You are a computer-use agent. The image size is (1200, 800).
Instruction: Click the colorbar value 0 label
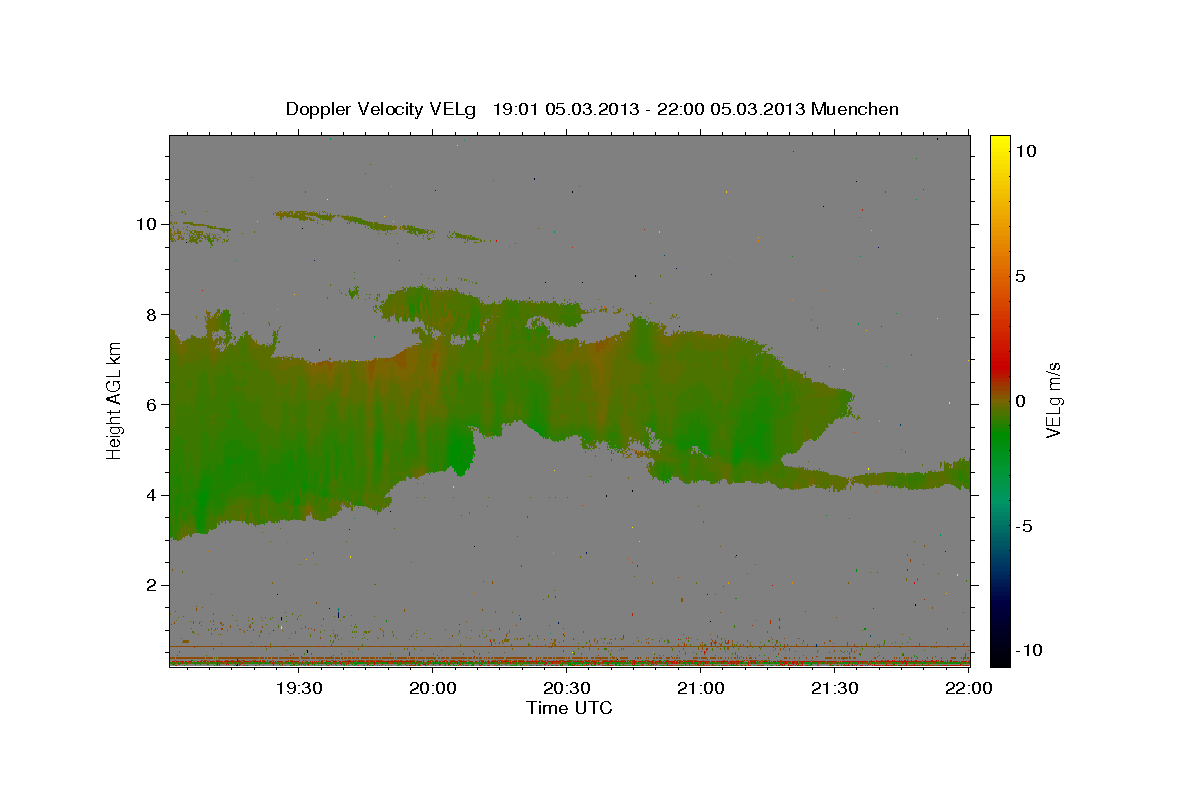[1020, 400]
